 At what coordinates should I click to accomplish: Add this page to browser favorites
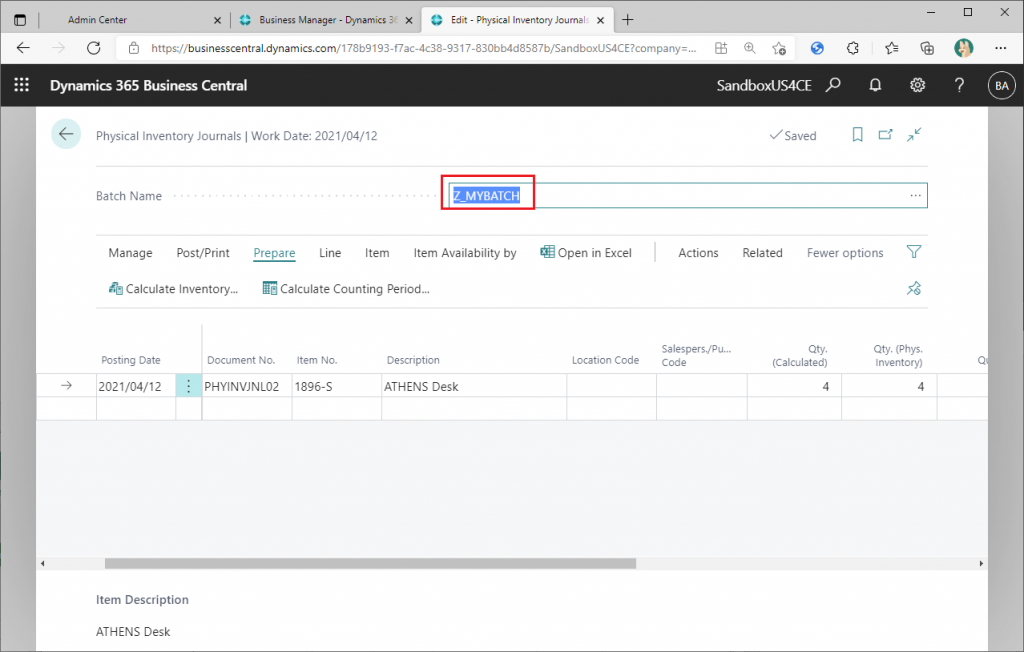[x=778, y=48]
